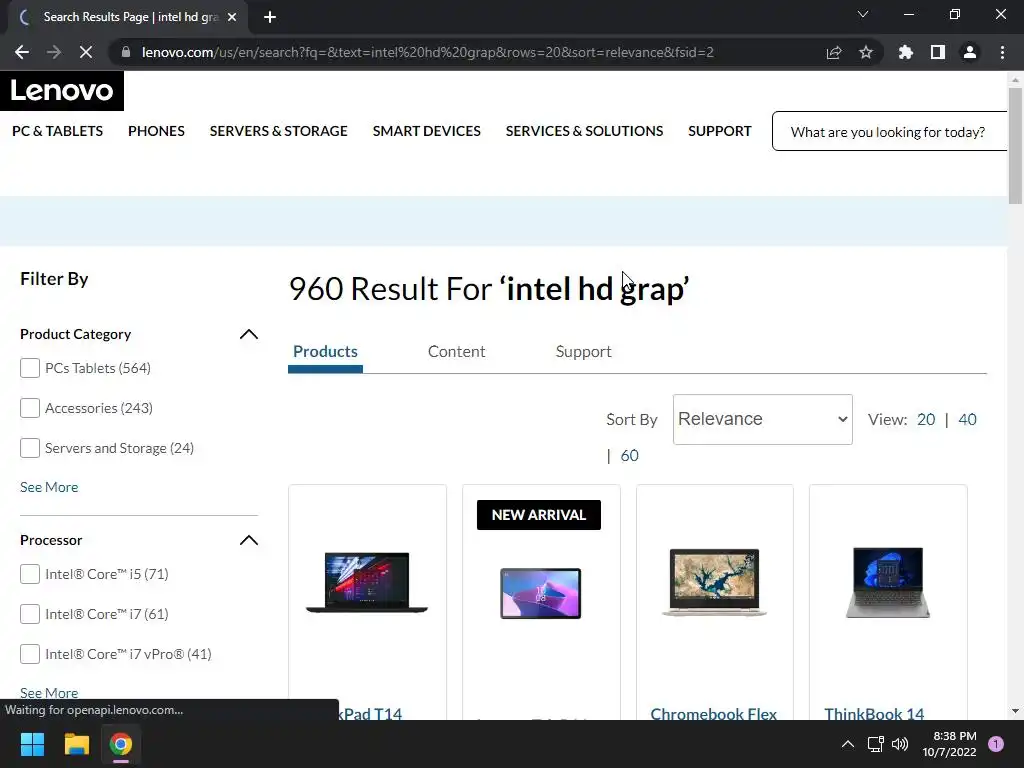Open a new browser tab
1024x768 pixels.
point(270,17)
